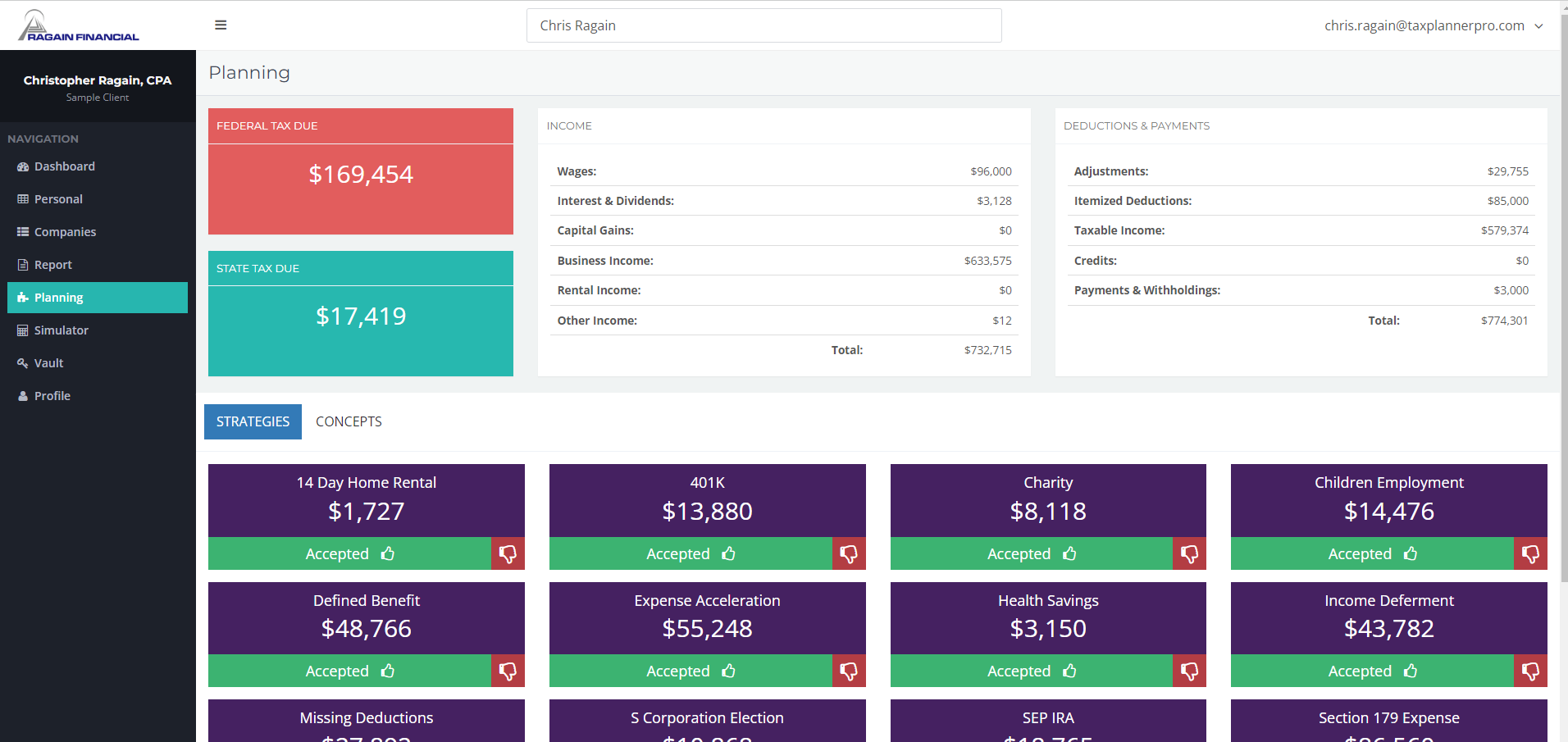
Task: Click Accepted on Income Deferment card
Action: [1372, 671]
